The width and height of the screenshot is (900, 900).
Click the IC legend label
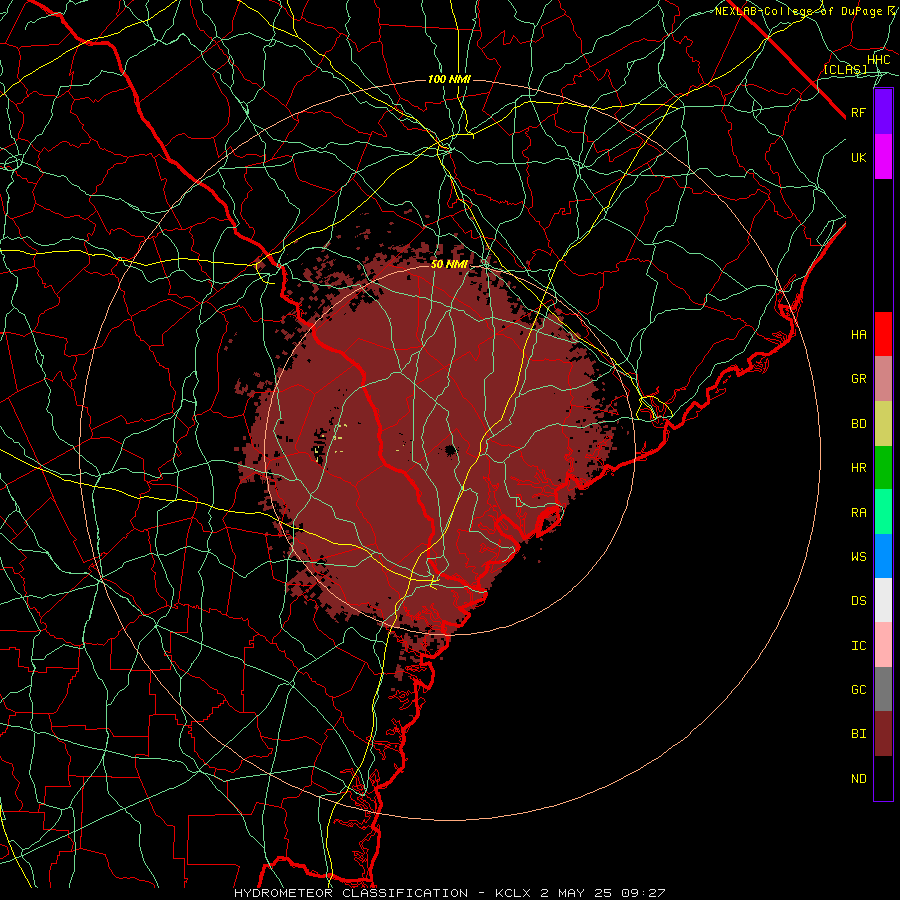click(858, 646)
